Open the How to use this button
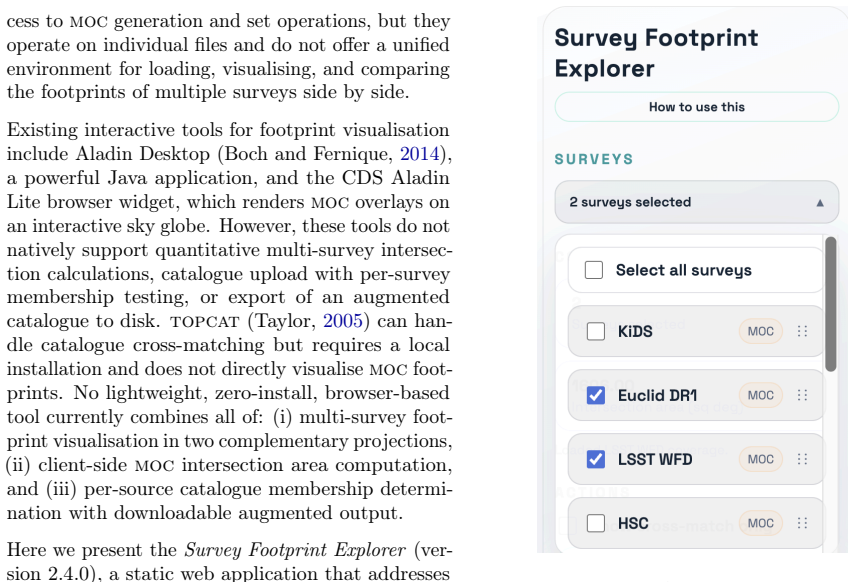This screenshot has height=582, width=854. point(697,107)
